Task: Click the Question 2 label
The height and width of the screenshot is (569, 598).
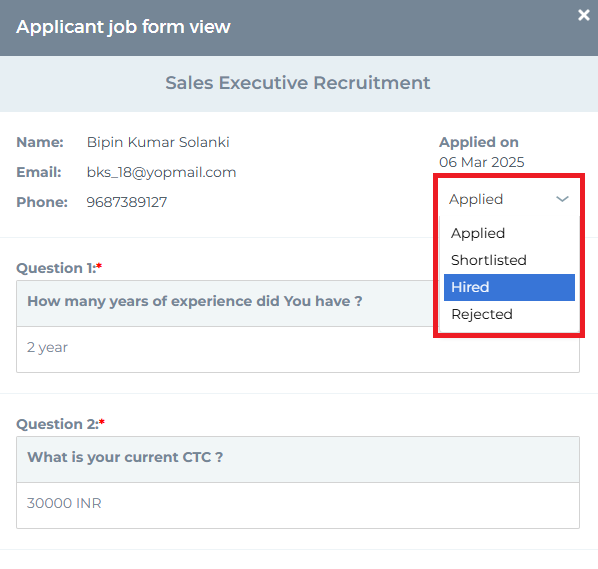Action: [x=60, y=424]
